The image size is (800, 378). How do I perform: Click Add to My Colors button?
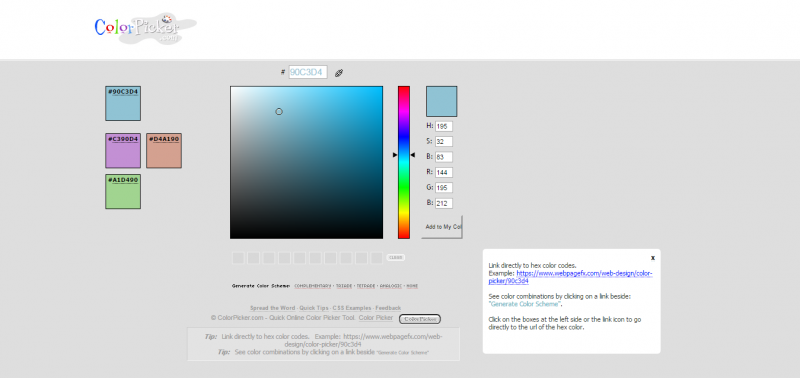(442, 226)
